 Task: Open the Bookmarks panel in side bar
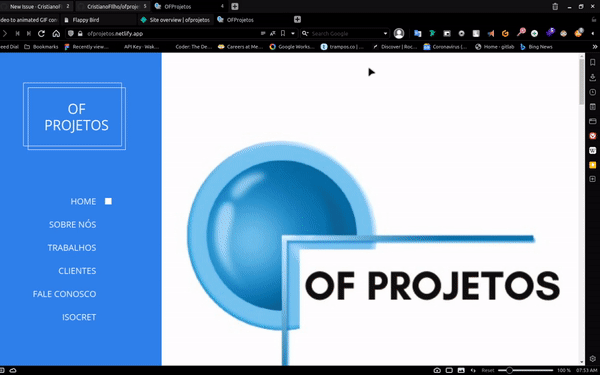coord(592,62)
